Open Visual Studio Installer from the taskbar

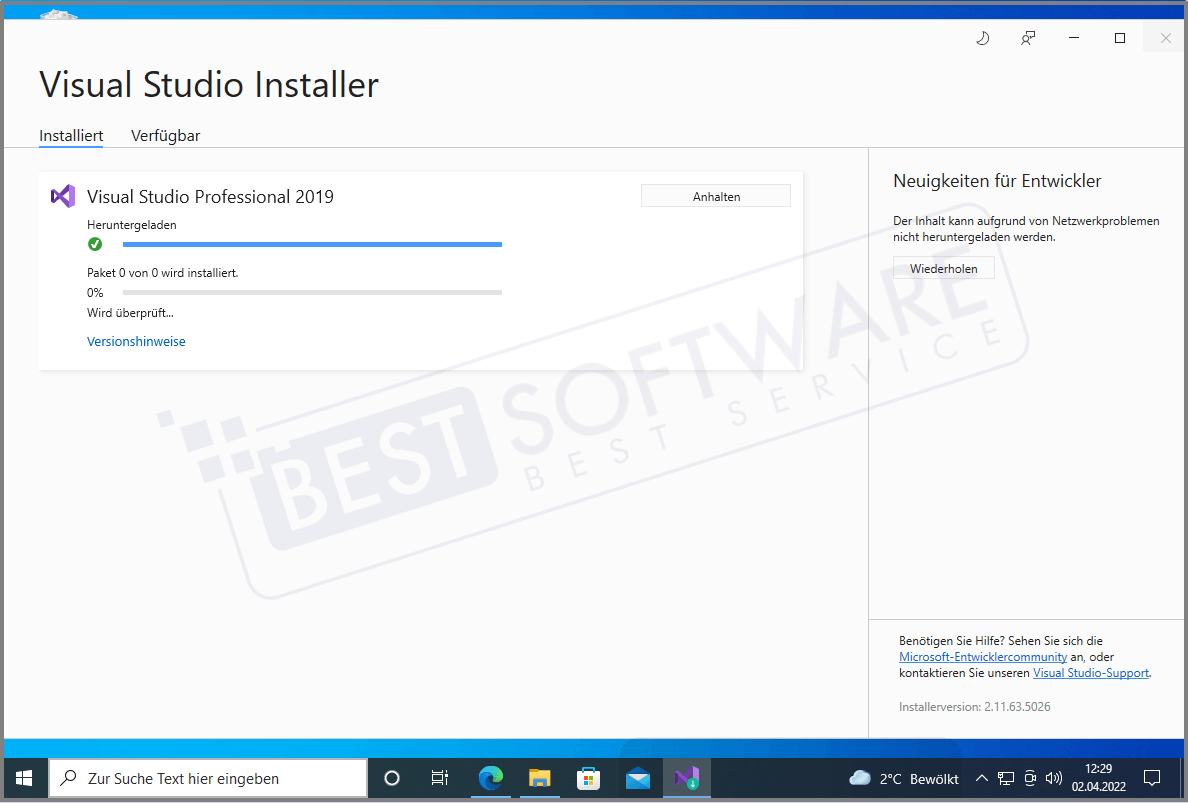(x=686, y=777)
